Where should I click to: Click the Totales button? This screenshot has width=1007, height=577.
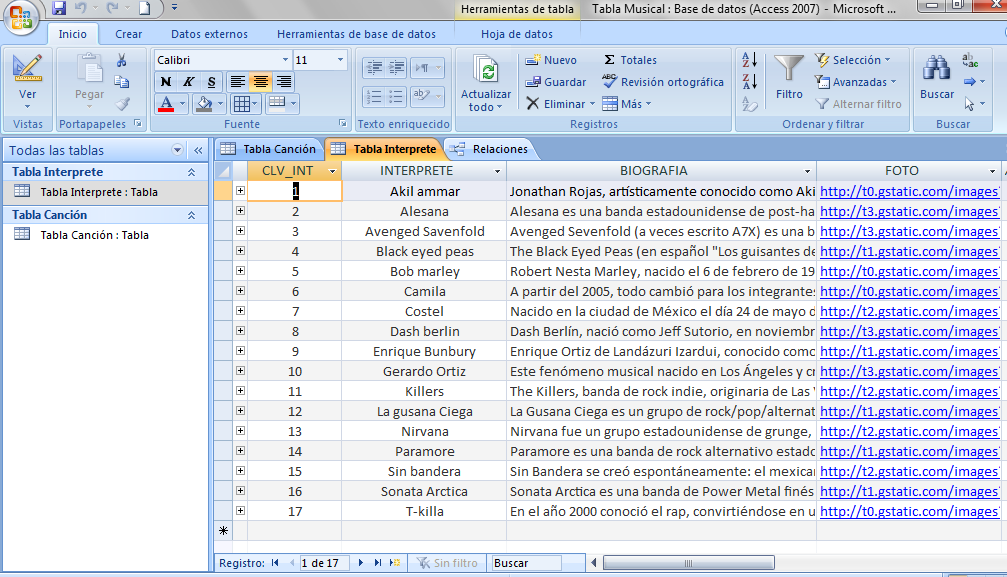coord(630,60)
